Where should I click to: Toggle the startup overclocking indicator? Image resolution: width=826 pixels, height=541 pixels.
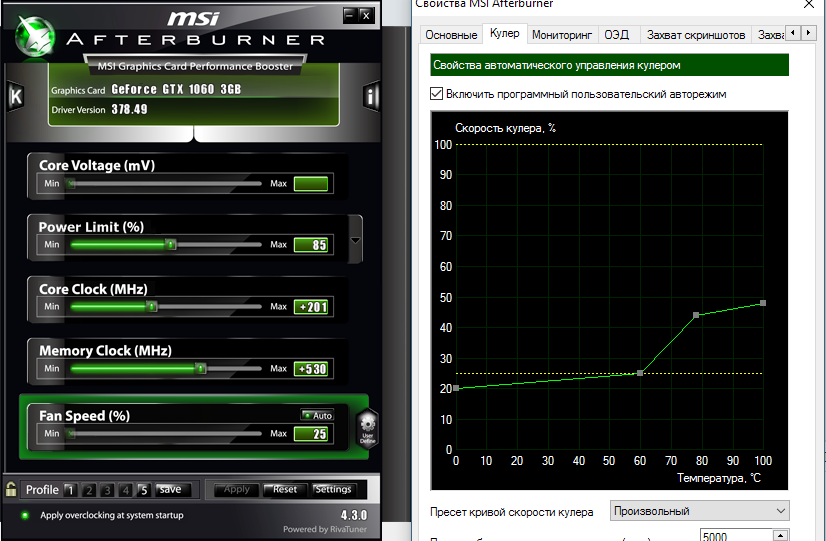point(24,515)
